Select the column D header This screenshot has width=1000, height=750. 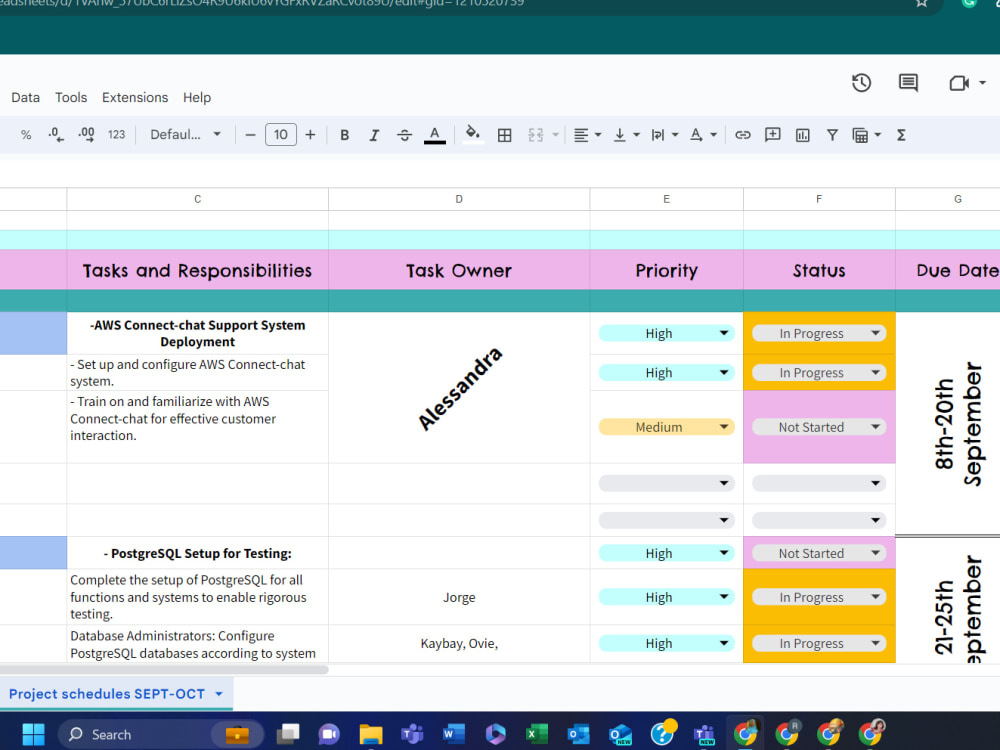(458, 198)
